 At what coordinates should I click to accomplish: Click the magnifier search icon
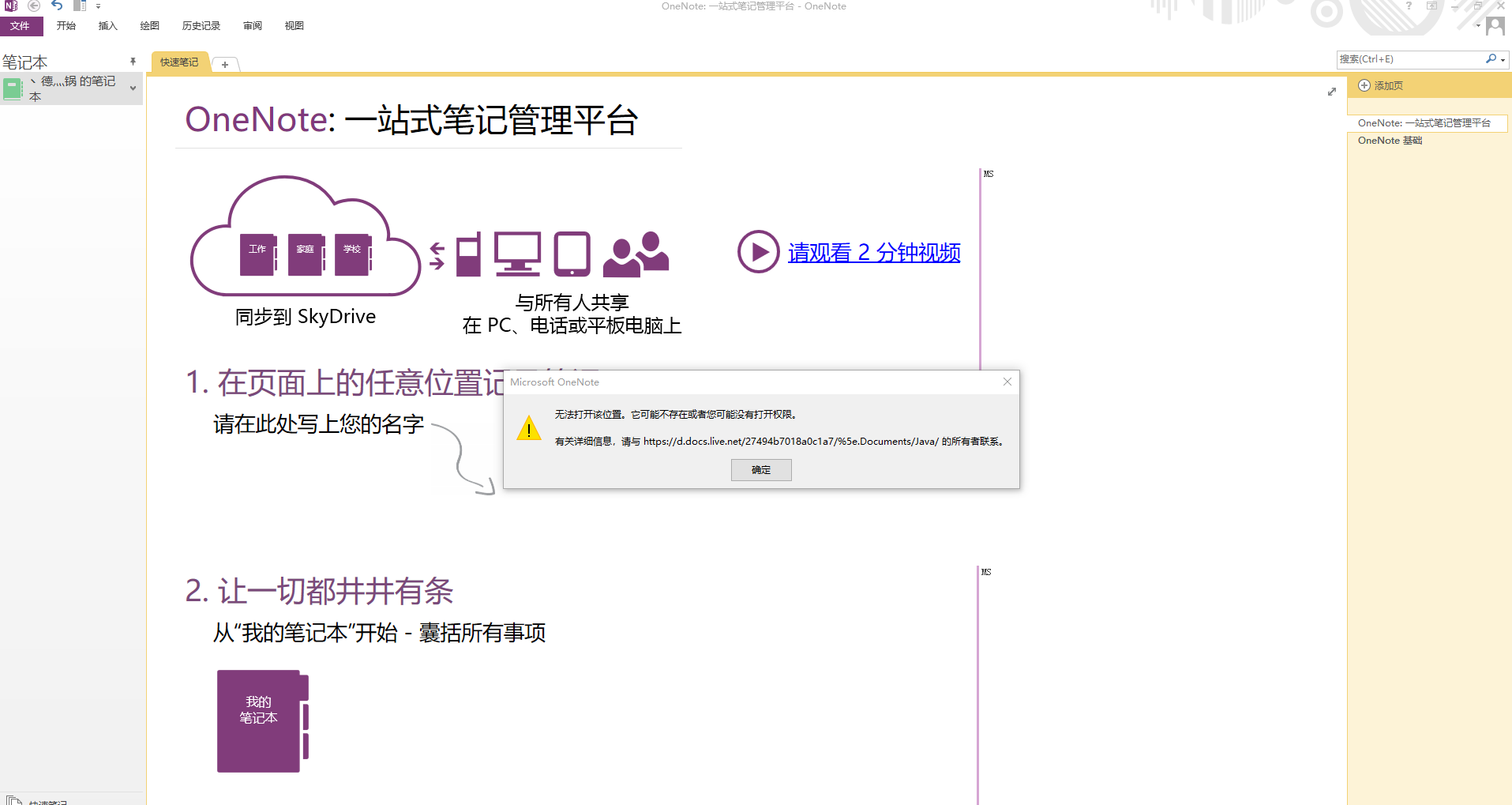tap(1491, 59)
